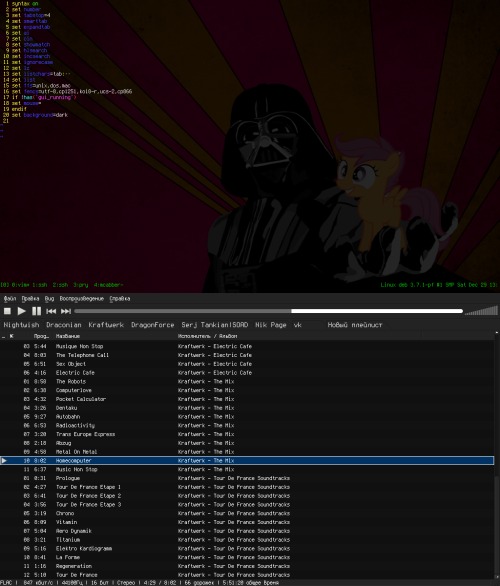The image size is (500, 586).
Task: Select the track Radioactivity
Action: (247, 425)
